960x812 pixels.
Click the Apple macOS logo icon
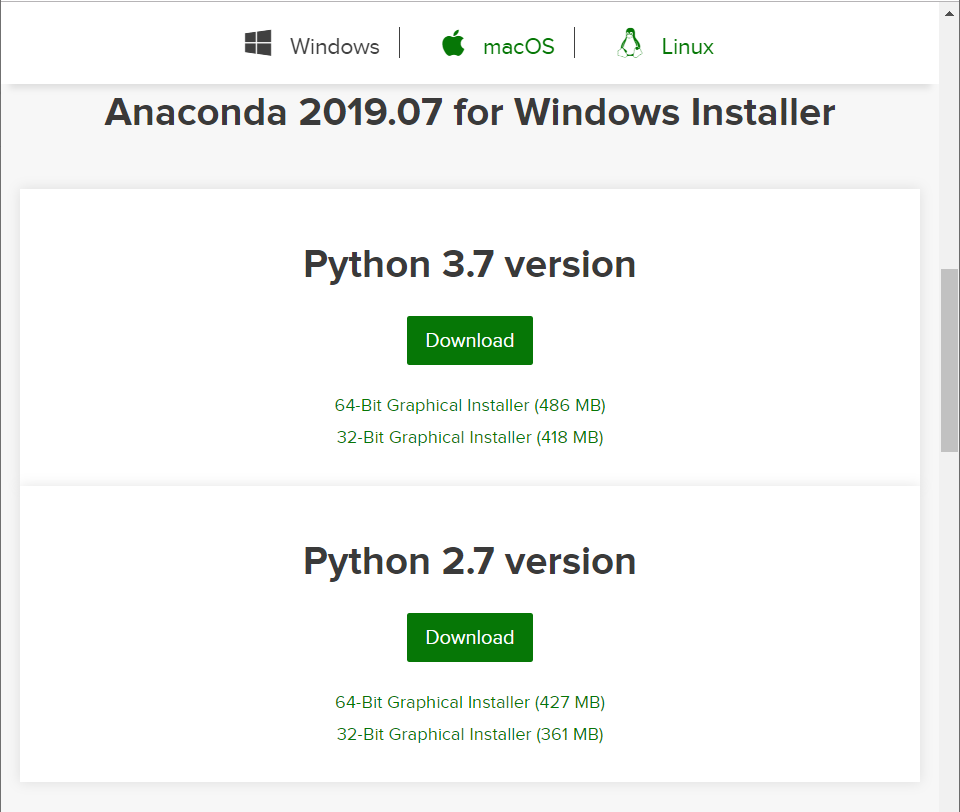coord(453,43)
